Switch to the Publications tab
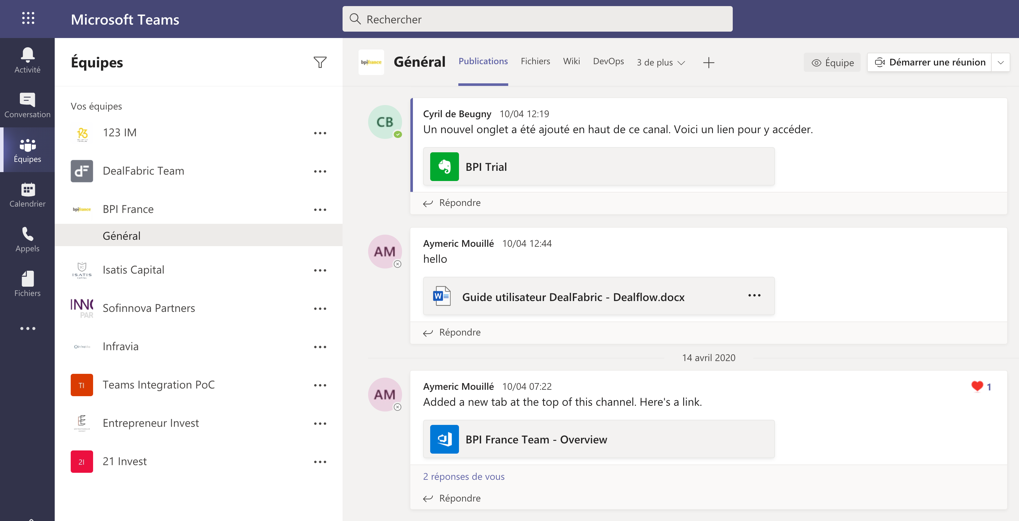1019x521 pixels. pyautogui.click(x=483, y=62)
